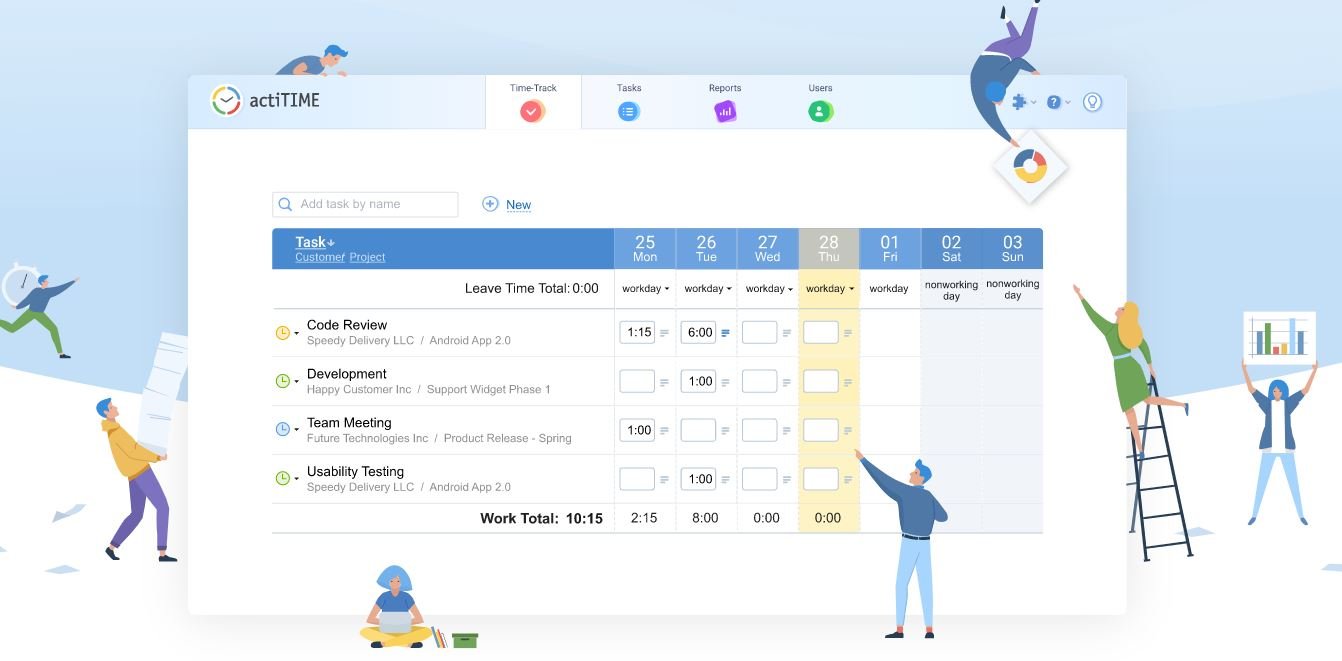Open Usability Testing Monday comment icon
This screenshot has height=661, width=1342.
point(664,480)
